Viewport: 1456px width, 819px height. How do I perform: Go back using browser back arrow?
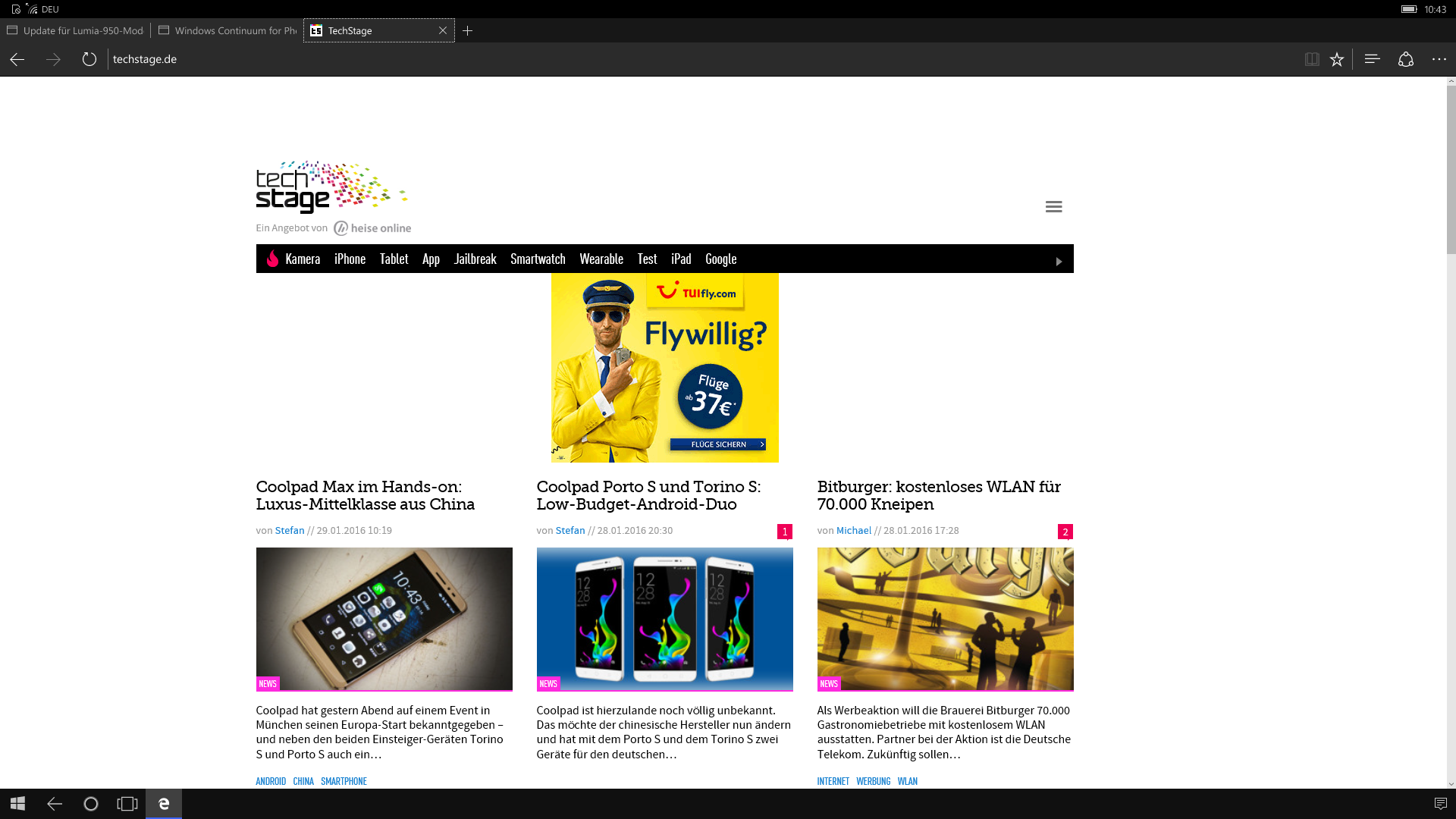tap(17, 59)
